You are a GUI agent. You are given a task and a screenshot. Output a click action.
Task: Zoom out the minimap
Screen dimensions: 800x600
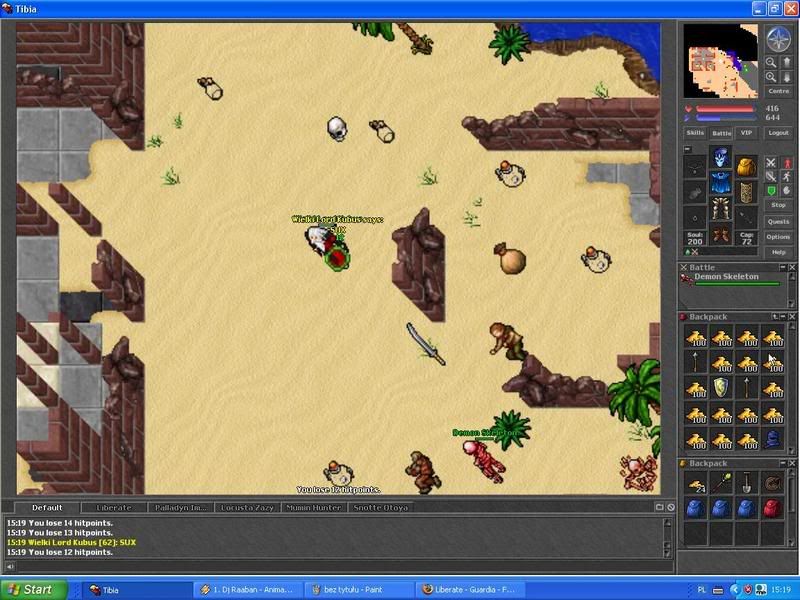pos(771,62)
